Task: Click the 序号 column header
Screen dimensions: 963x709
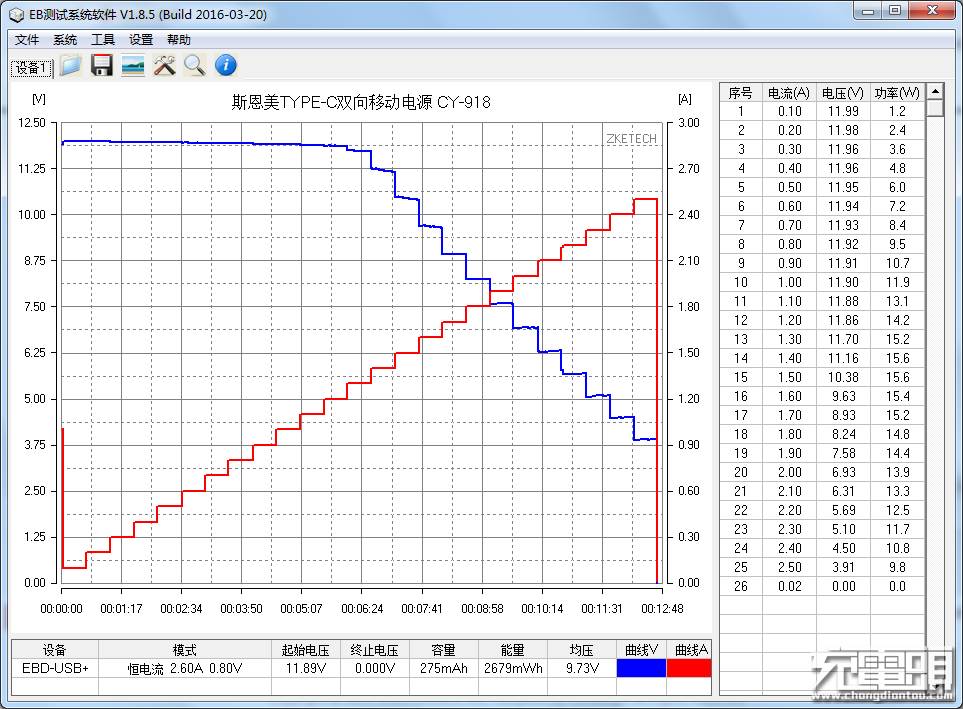Action: tap(741, 93)
